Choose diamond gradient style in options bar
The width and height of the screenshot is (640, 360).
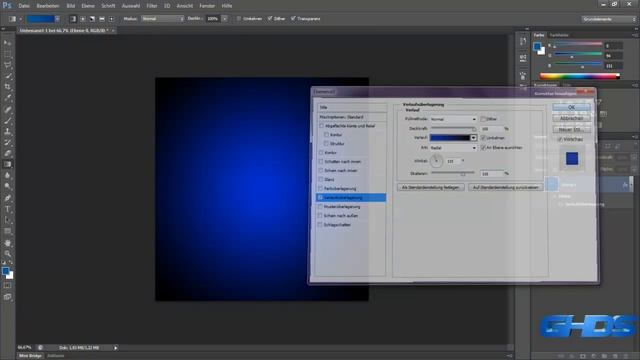pos(111,19)
